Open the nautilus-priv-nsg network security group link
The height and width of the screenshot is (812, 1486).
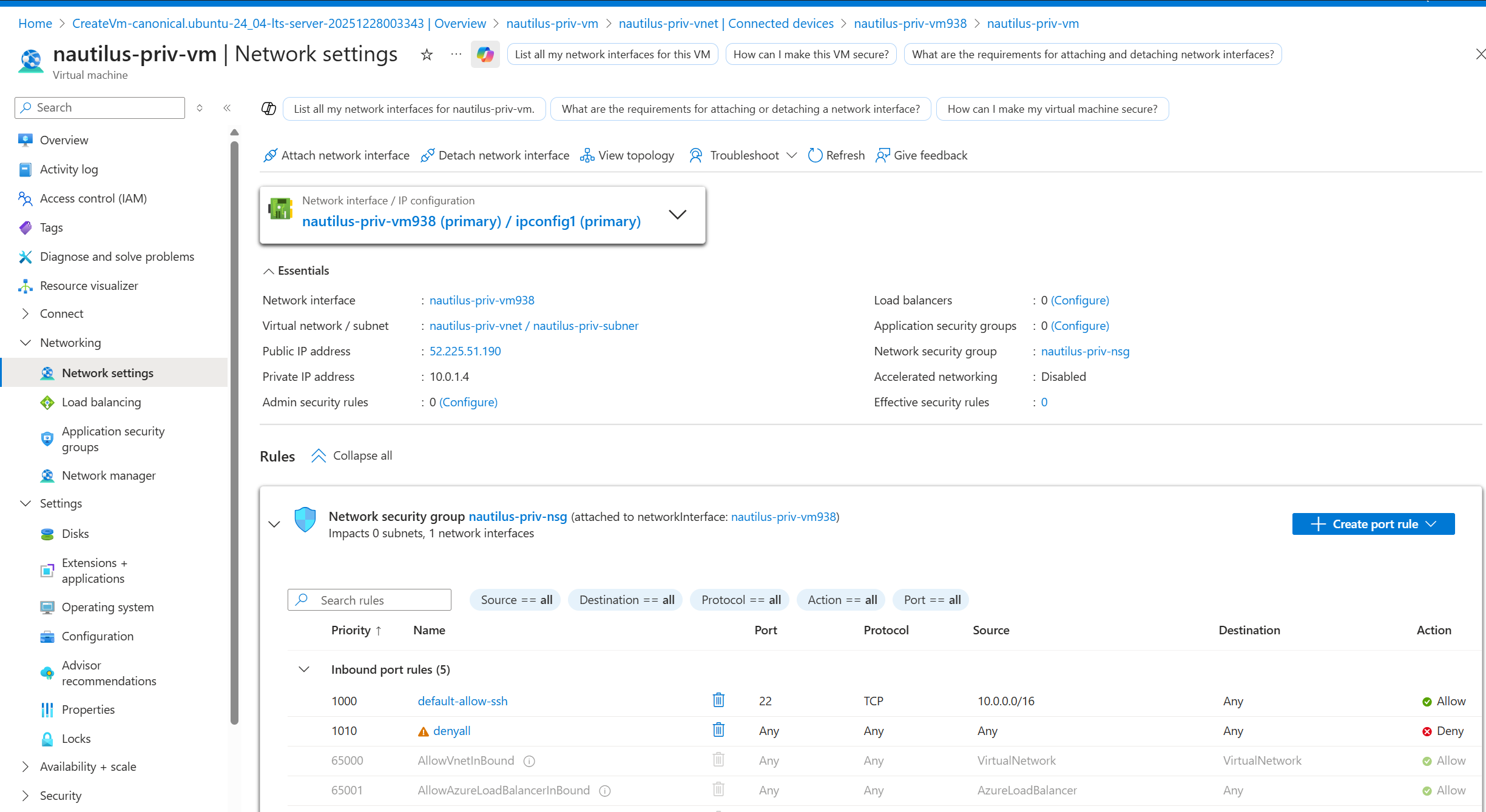(x=1085, y=351)
